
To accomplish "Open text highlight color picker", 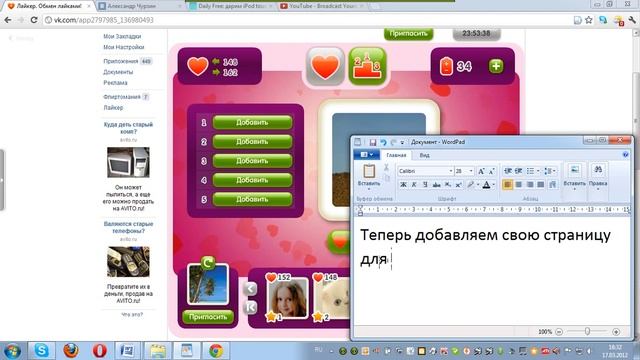I will (x=471, y=185).
